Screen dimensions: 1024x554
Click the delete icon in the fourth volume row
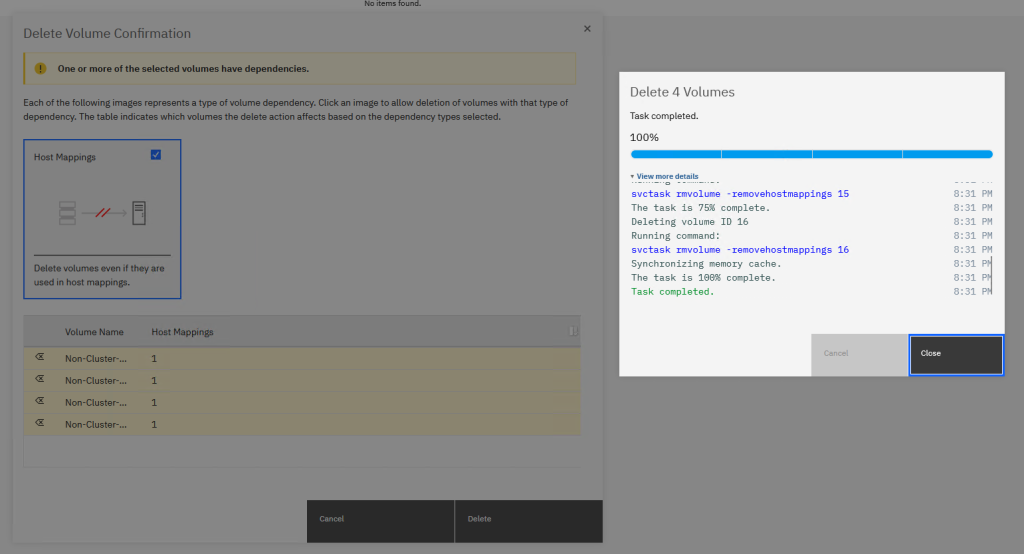(40, 423)
